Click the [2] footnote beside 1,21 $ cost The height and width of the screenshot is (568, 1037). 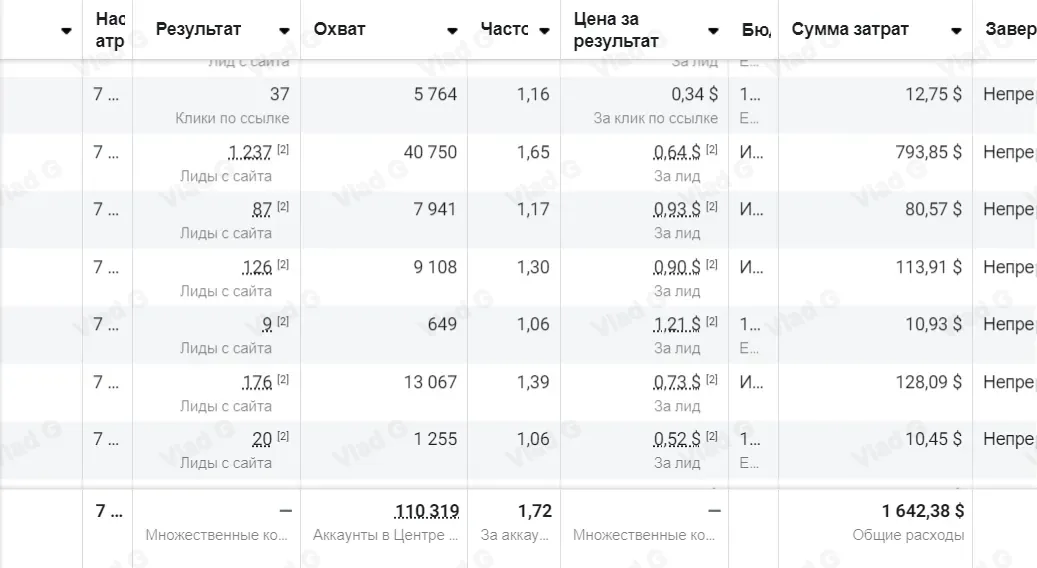pos(712,321)
